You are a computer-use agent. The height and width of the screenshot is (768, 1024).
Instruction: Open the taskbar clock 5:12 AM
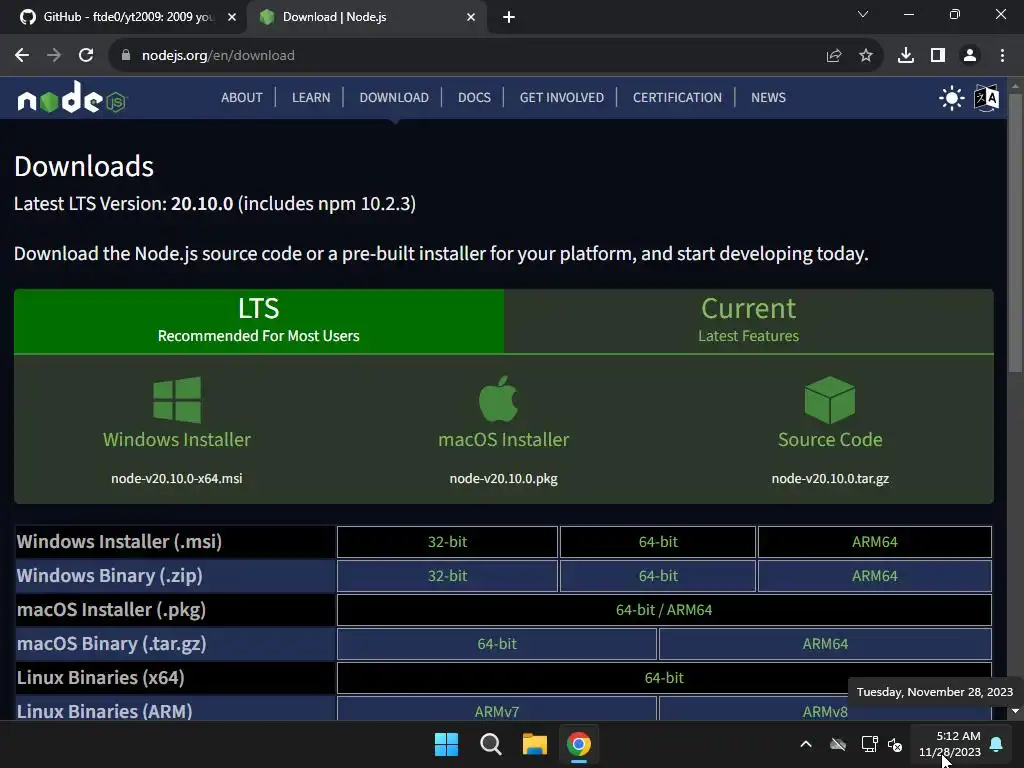pyautogui.click(x=950, y=744)
